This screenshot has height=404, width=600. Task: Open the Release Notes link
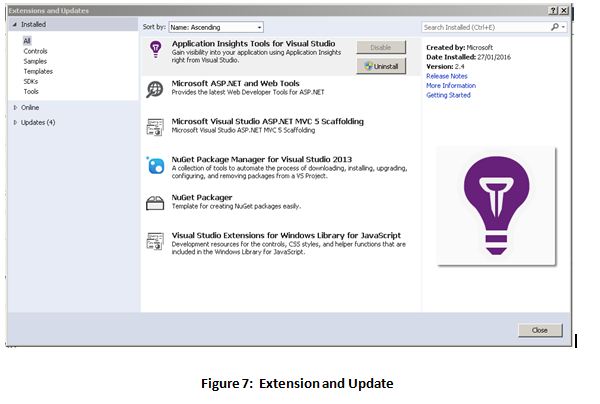tap(447, 76)
